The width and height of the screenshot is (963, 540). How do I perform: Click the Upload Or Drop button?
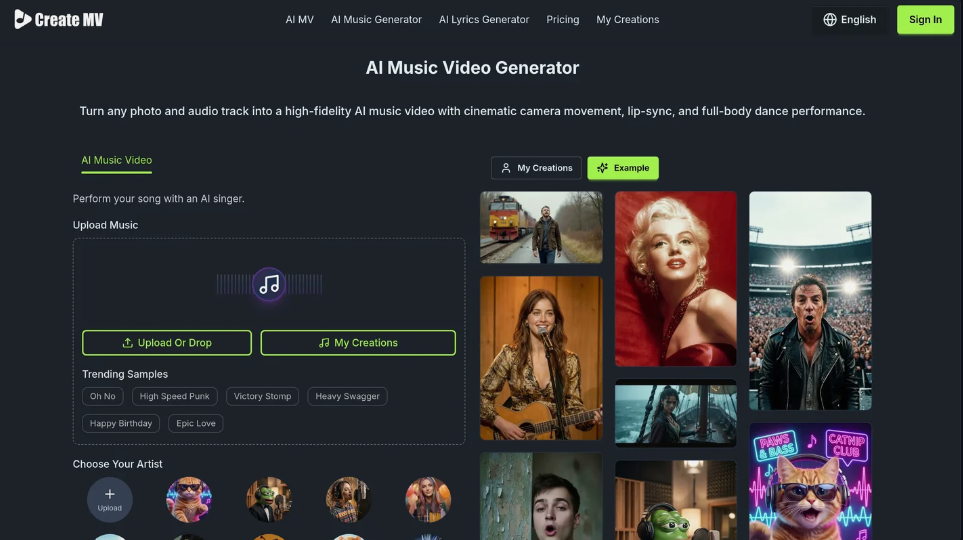click(167, 343)
